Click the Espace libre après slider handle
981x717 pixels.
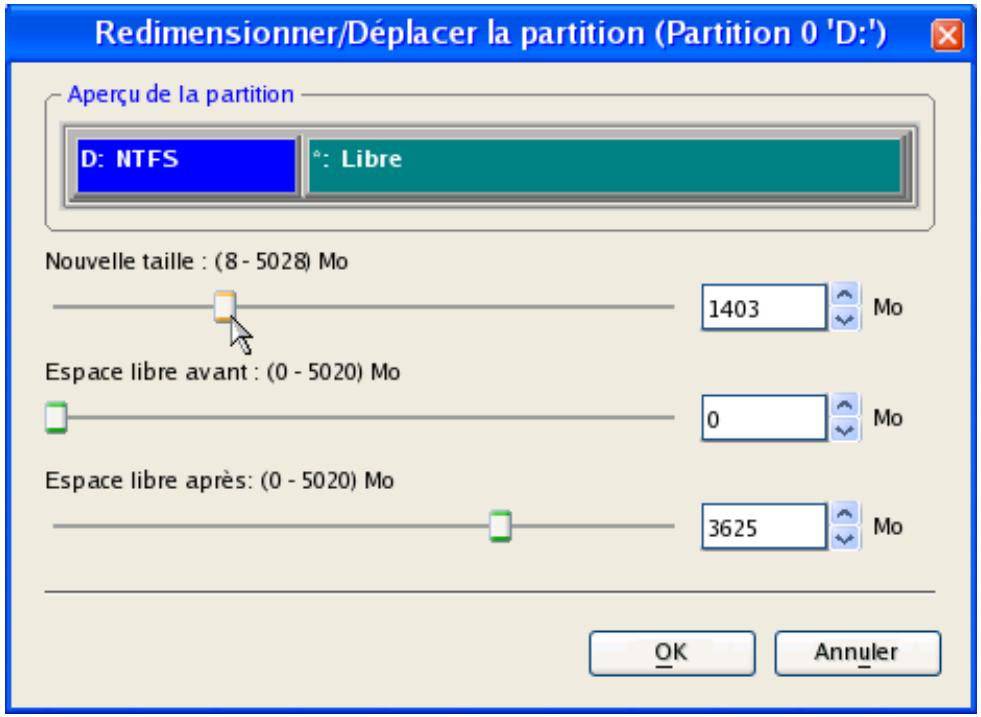click(x=500, y=526)
